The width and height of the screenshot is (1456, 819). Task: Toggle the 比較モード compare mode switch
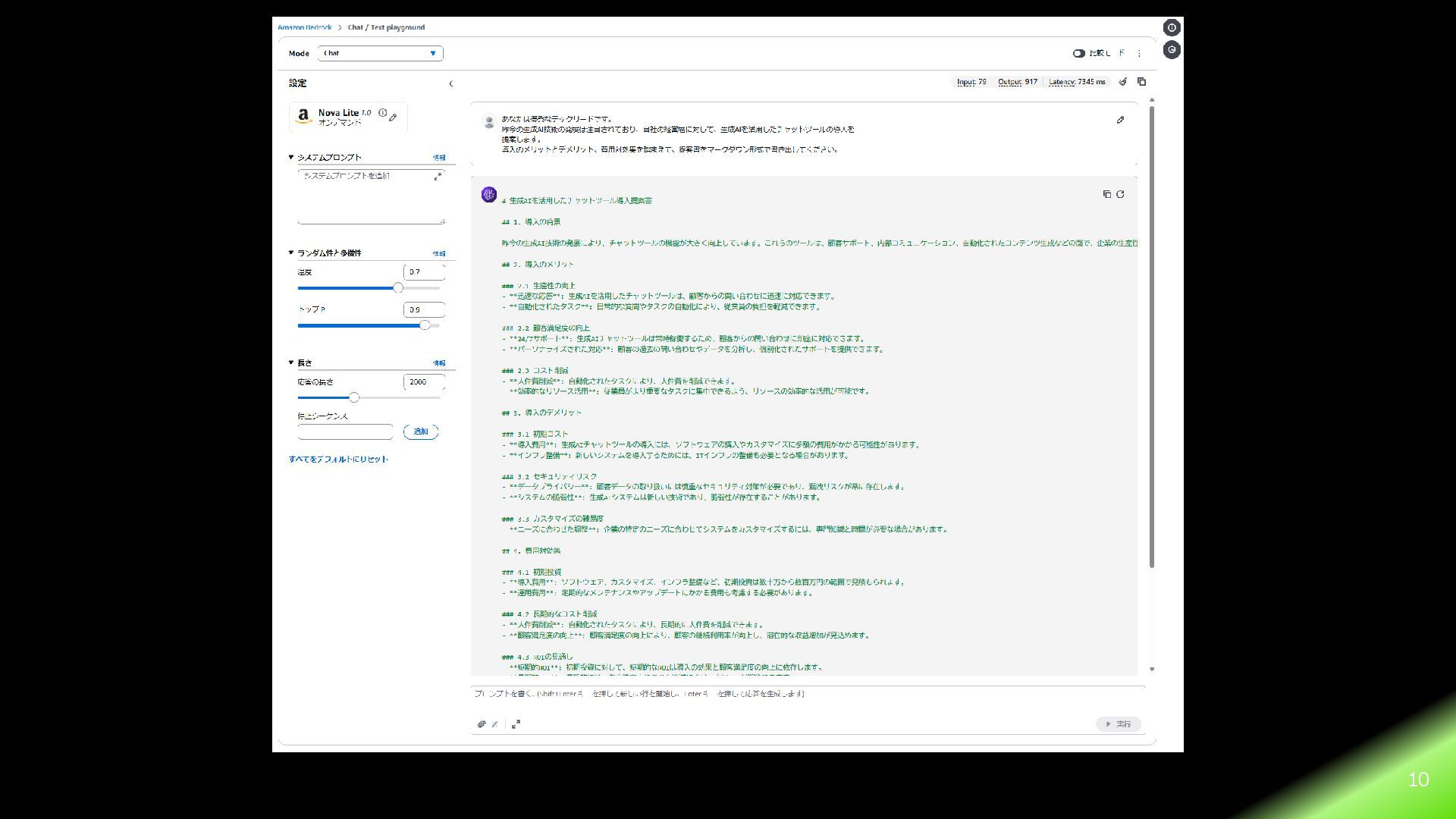click(x=1078, y=54)
